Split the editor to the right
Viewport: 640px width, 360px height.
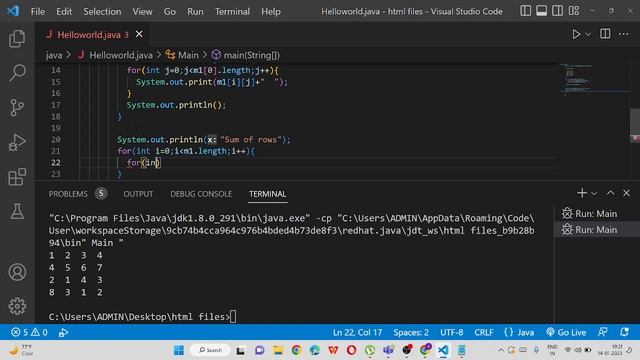(605, 34)
